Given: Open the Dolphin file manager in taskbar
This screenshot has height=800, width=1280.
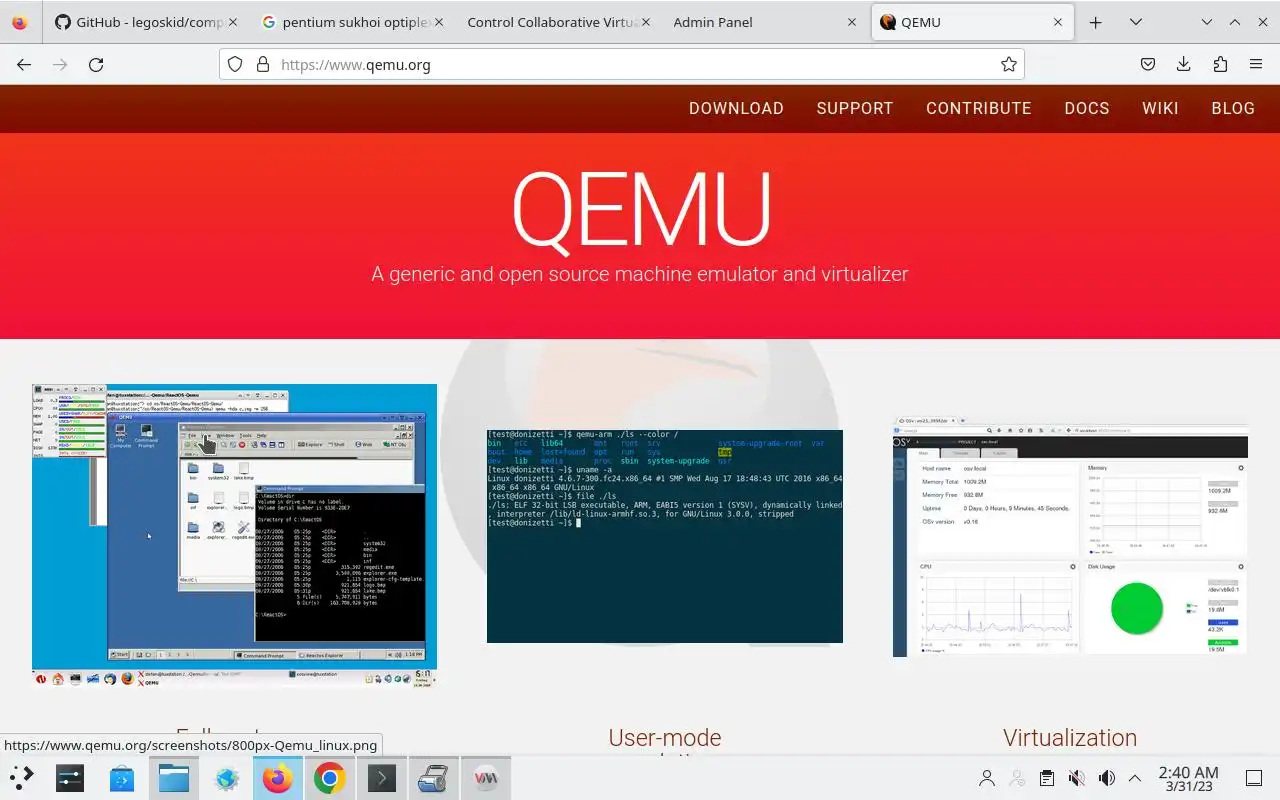Looking at the screenshot, I should click(x=173, y=778).
